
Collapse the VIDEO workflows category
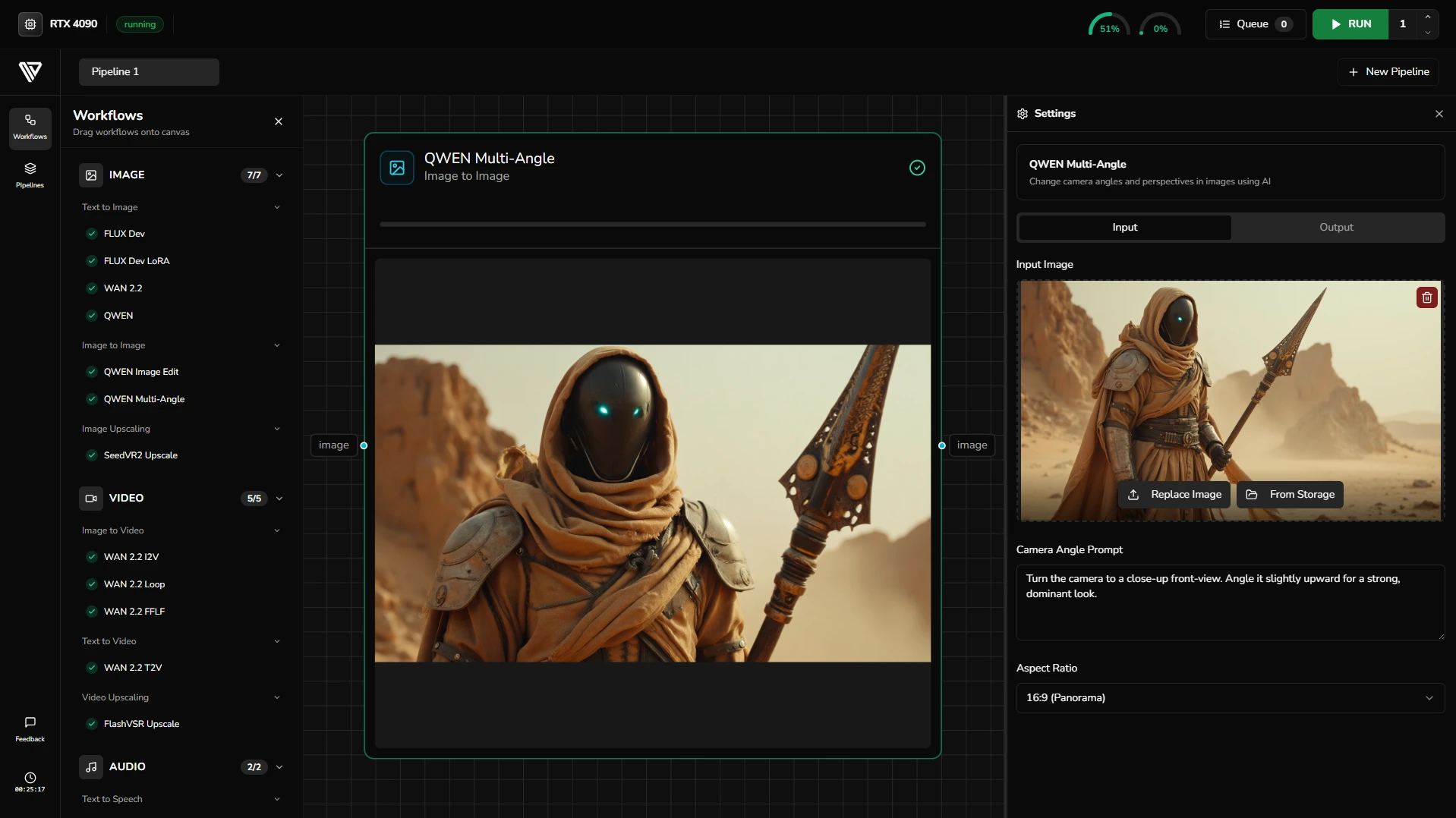click(279, 499)
